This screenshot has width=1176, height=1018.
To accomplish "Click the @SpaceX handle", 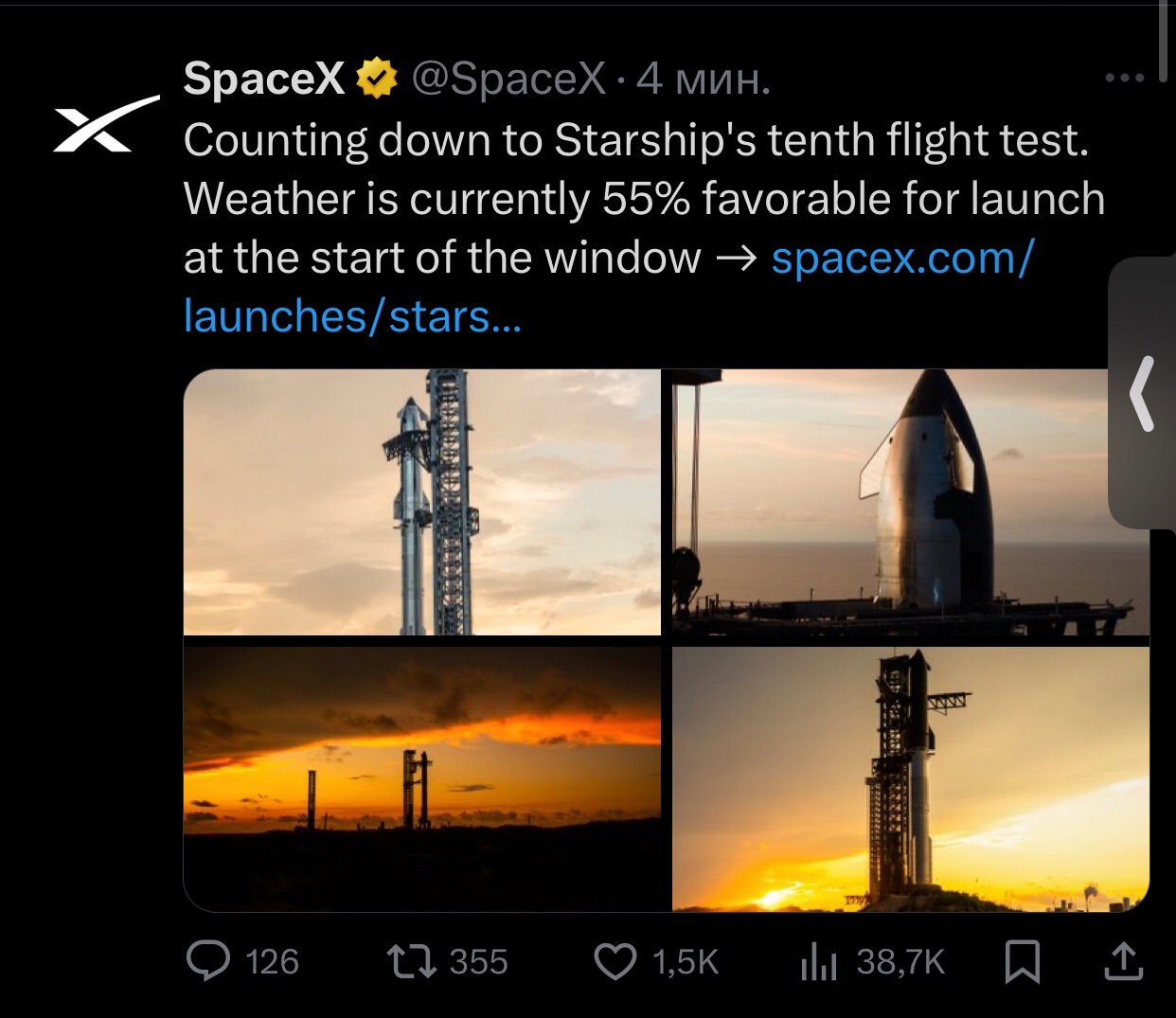I will point(508,79).
